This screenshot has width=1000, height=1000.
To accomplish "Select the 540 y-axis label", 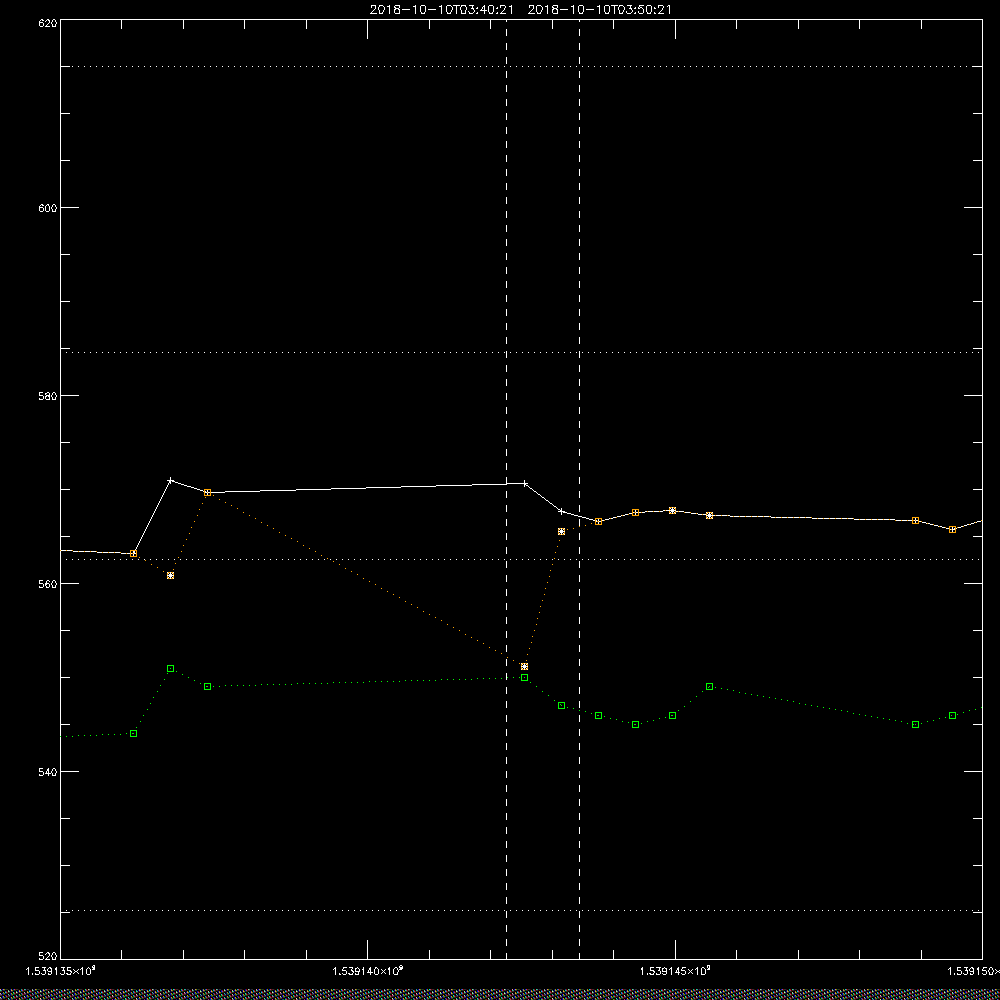I will pos(48,772).
